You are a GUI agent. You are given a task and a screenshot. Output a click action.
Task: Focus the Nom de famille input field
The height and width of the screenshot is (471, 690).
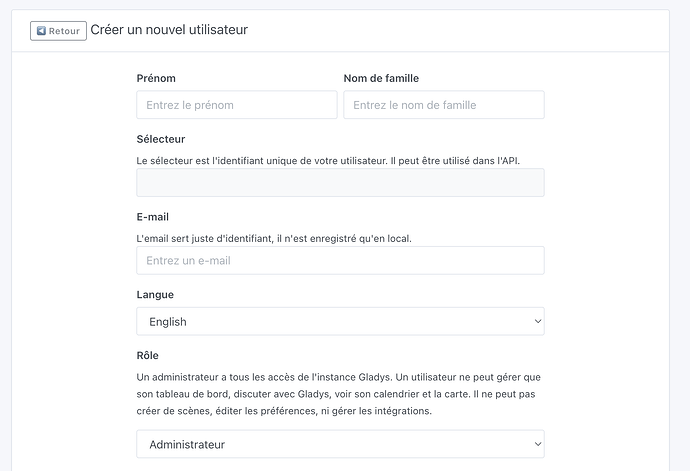tap(443, 105)
